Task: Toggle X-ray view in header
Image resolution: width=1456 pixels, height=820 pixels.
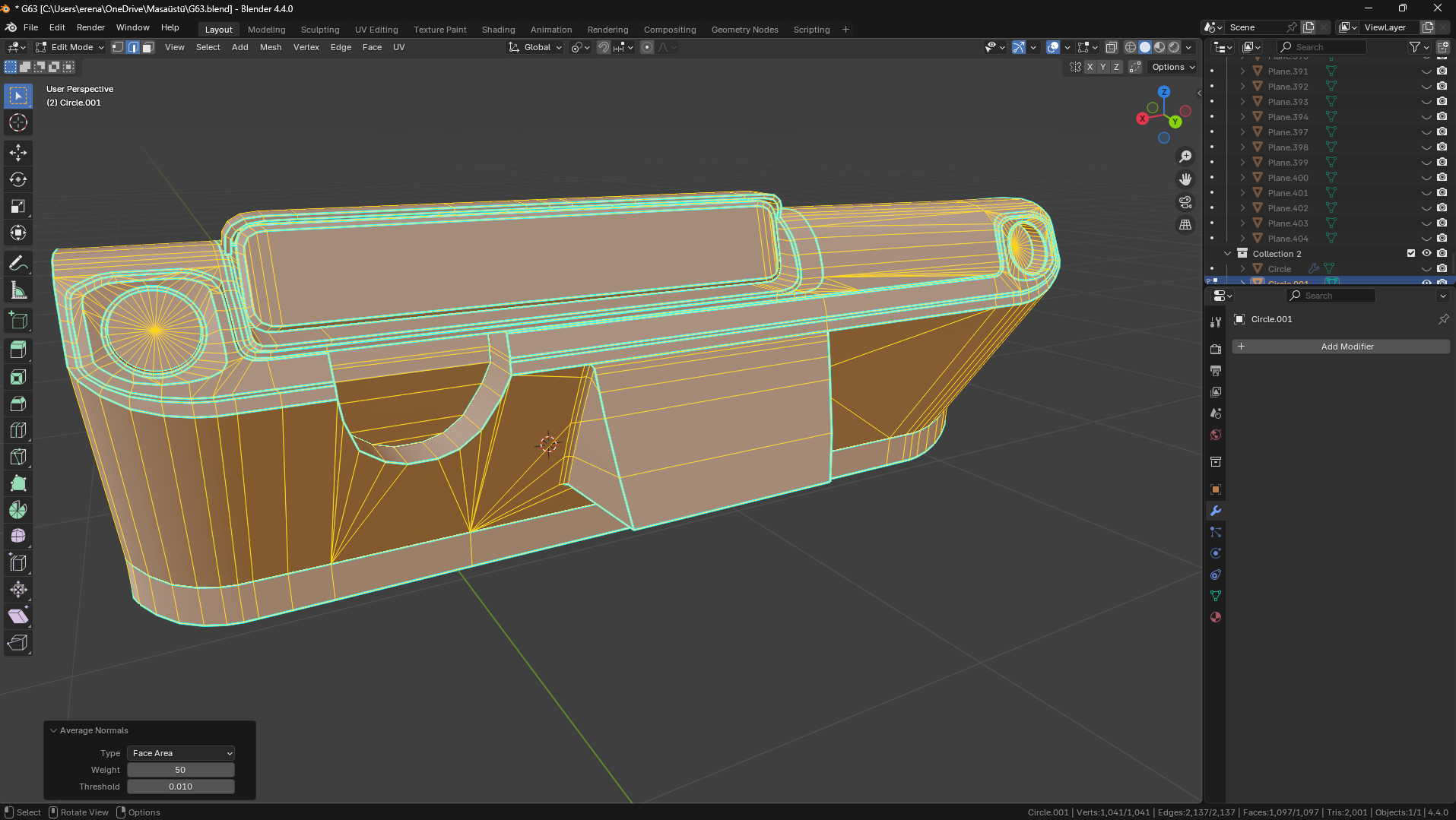Action: click(x=1111, y=47)
